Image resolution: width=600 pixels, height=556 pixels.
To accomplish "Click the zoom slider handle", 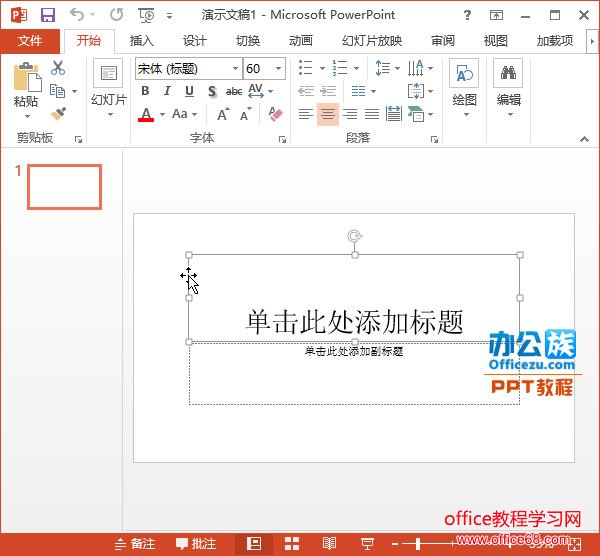I will (418, 544).
